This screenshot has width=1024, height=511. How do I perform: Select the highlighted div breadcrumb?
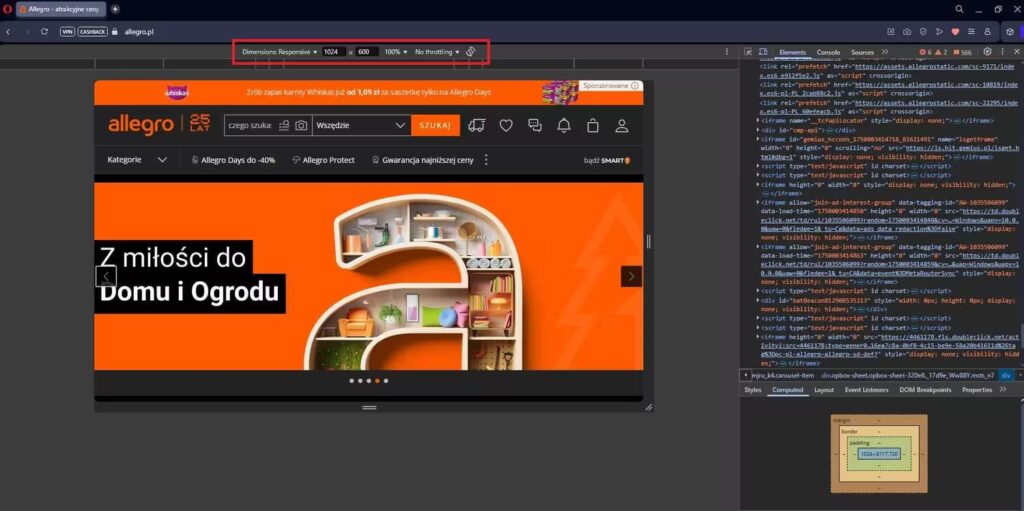coord(1006,375)
